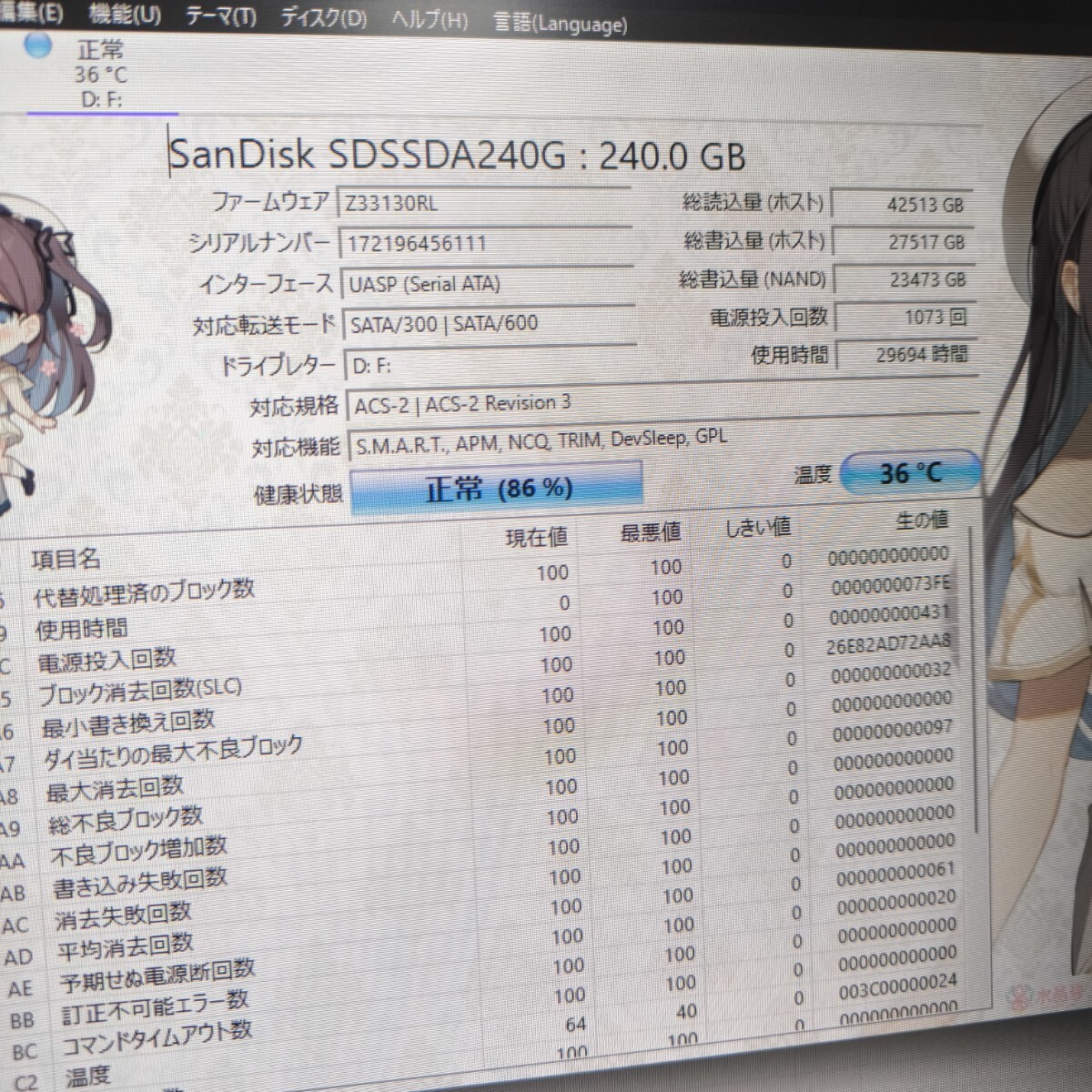Image resolution: width=1092 pixels, height=1092 pixels.
Task: Click the raw value 26E82AD72AA8
Action: tap(889, 644)
